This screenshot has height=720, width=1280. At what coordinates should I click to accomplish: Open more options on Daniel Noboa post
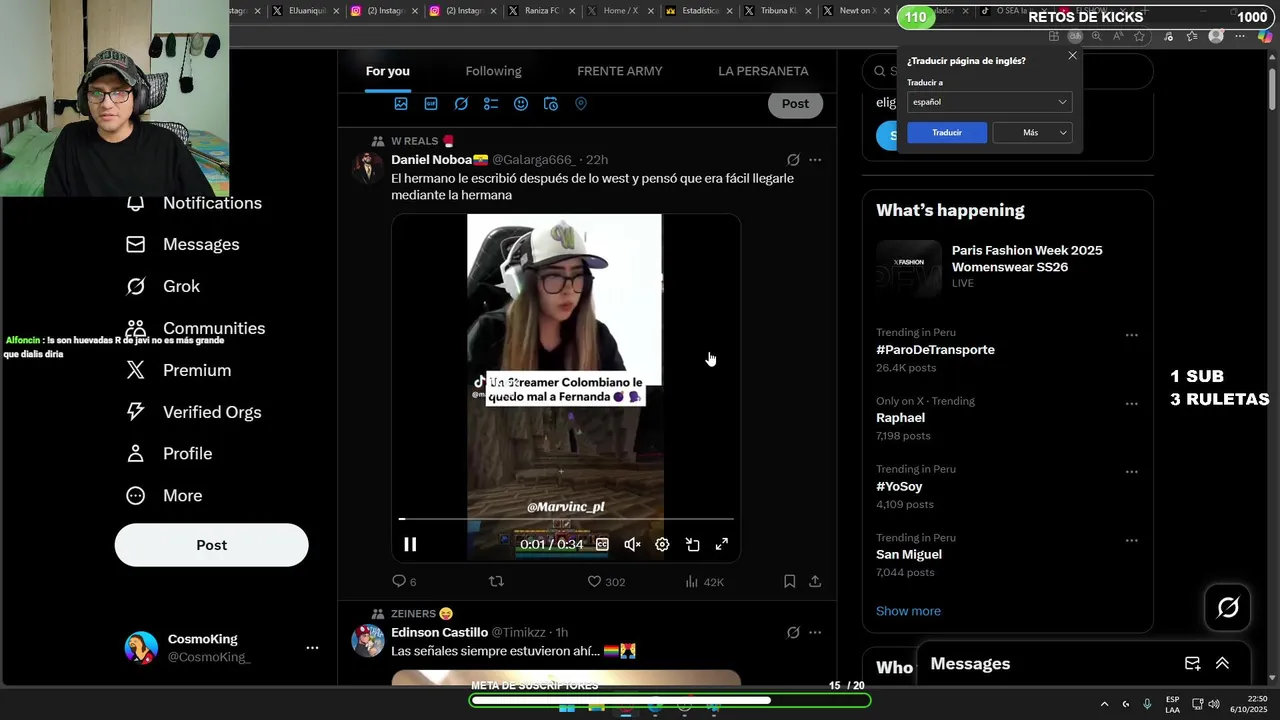(x=815, y=160)
